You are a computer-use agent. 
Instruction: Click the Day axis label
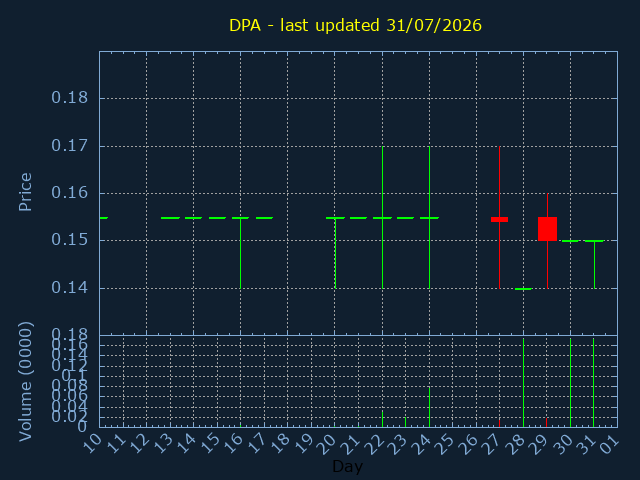[347, 466]
